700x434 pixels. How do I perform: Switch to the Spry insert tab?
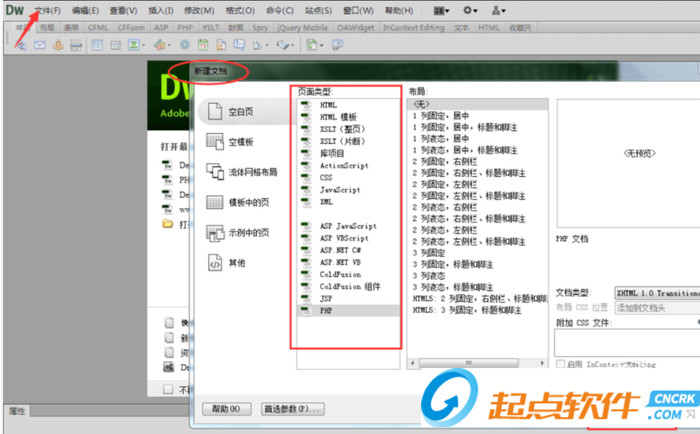click(260, 28)
